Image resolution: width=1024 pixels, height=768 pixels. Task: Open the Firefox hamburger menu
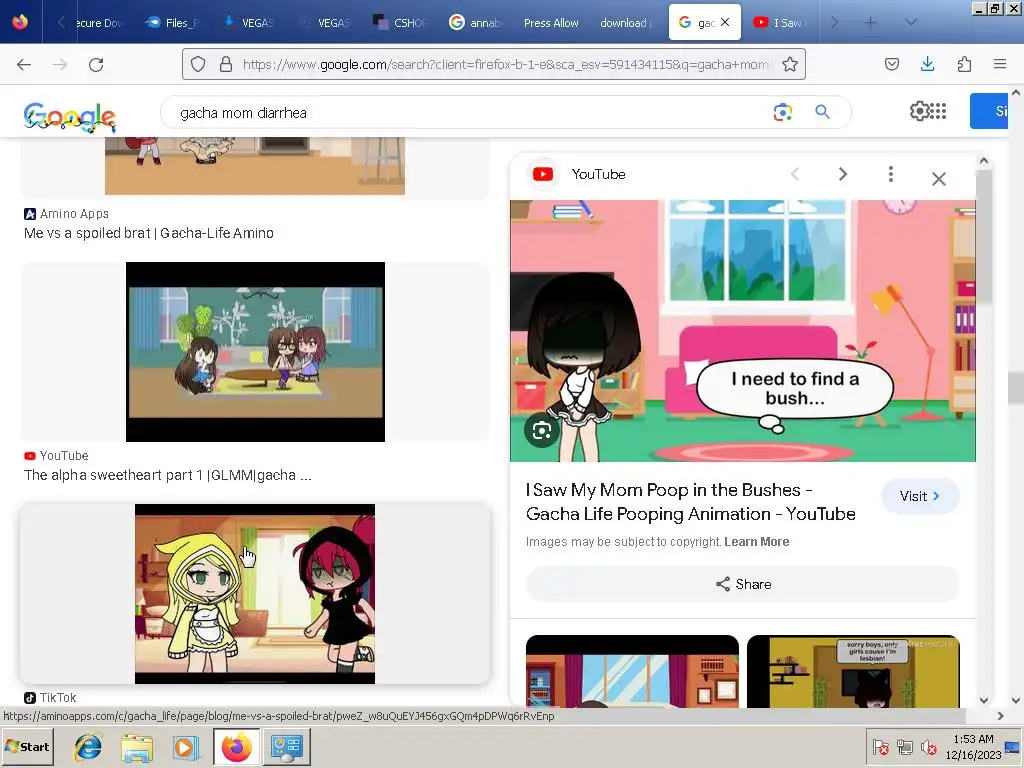[1000, 64]
